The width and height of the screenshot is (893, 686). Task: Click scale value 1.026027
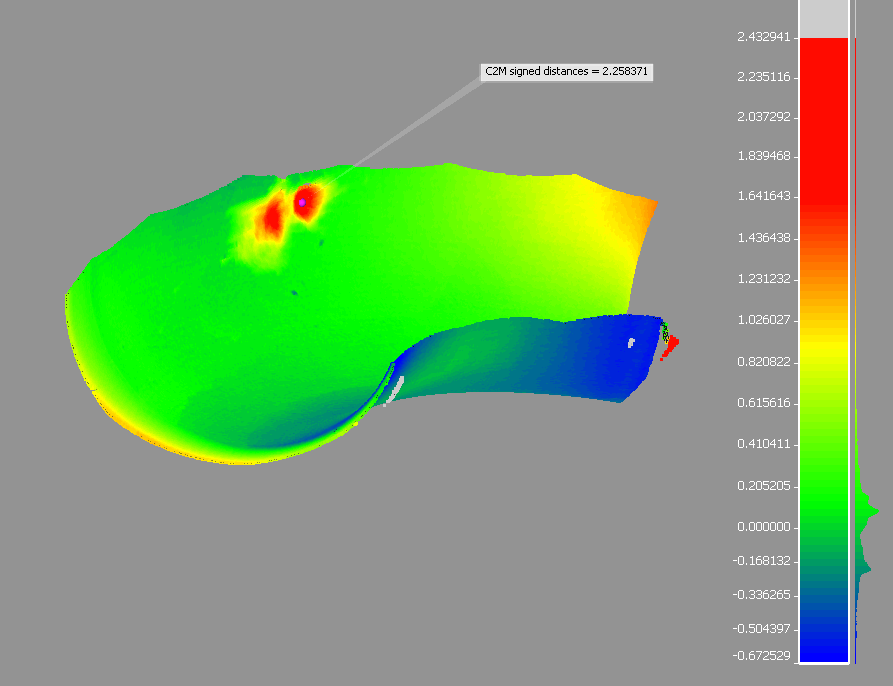pyautogui.click(x=764, y=320)
